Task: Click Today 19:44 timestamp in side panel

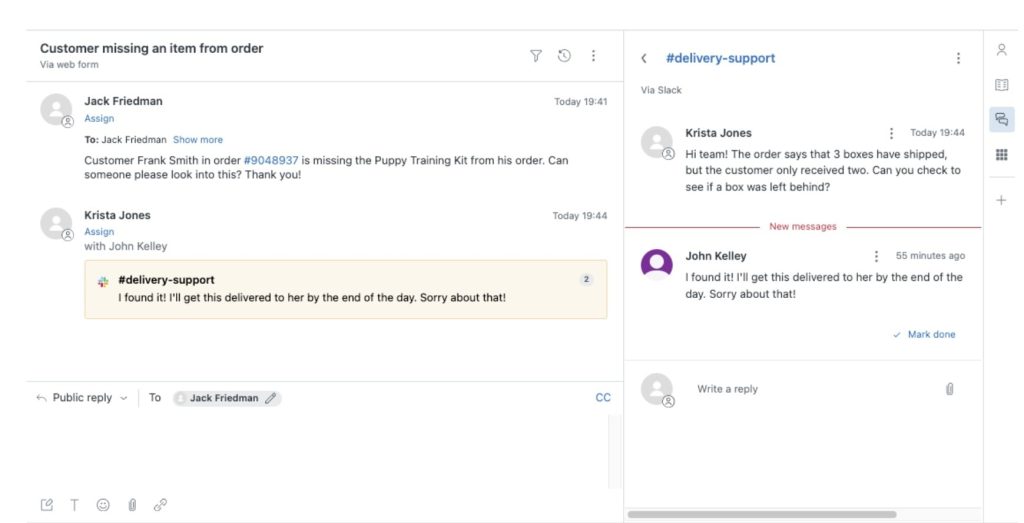Action: [x=937, y=133]
